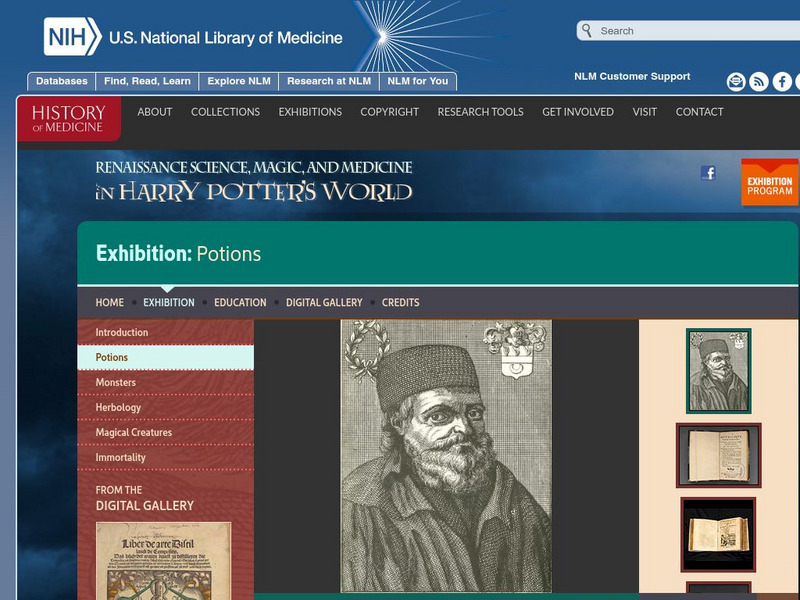Screen dimensions: 800x600
Task: Open the COPYRIGHT menu
Action: point(389,112)
